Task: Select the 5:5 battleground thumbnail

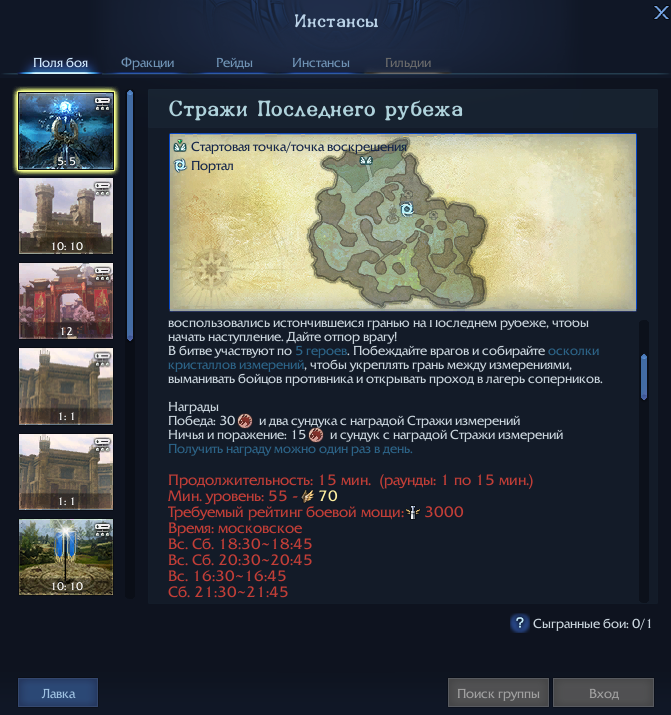Action: [x=66, y=130]
